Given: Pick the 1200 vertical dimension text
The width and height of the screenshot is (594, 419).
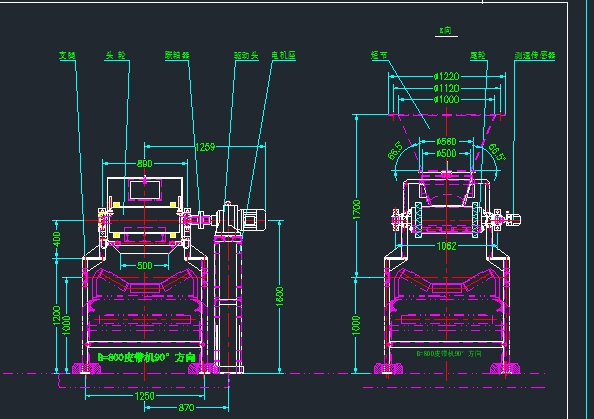Looking at the screenshot, I should 56,316.
